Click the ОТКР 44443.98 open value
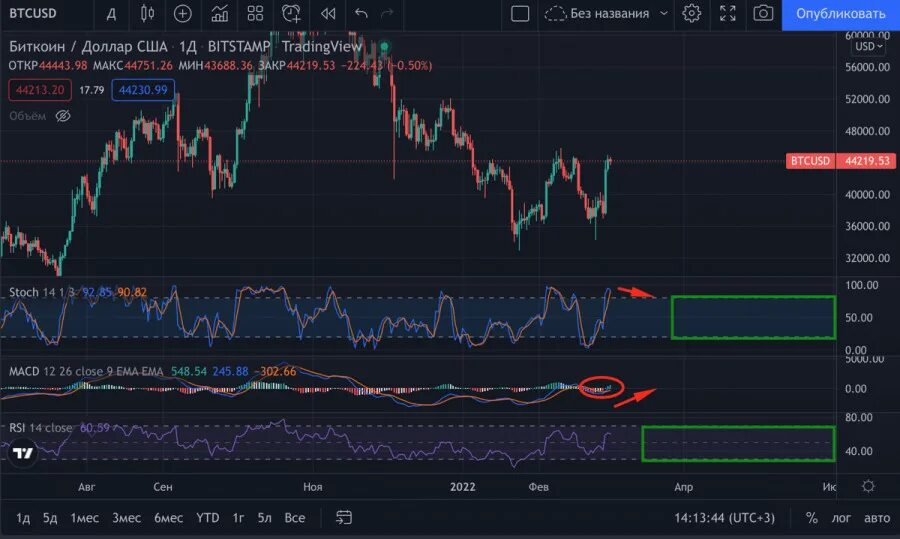This screenshot has height=539, width=900. tap(48, 65)
